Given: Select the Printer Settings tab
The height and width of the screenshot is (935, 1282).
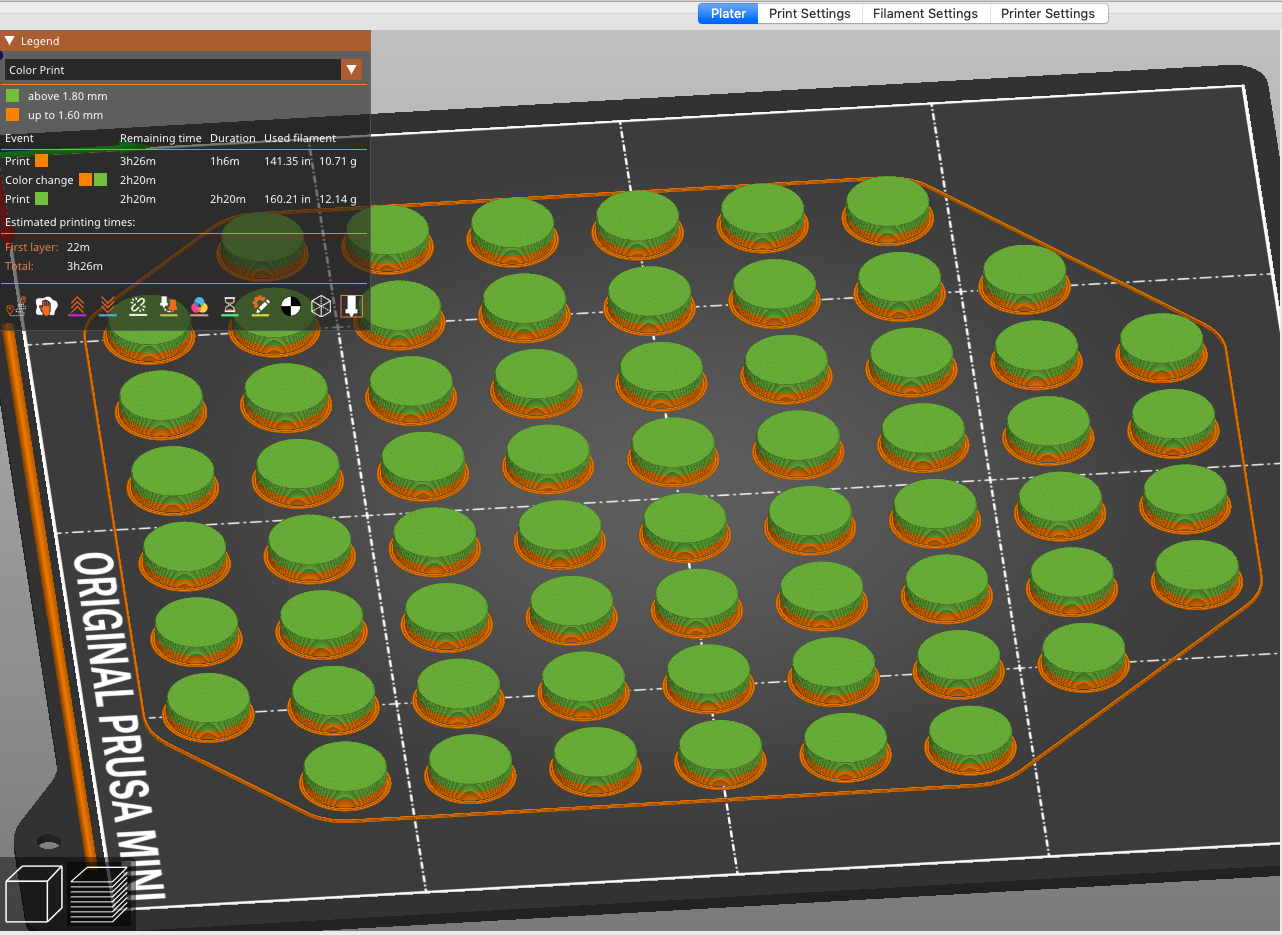Looking at the screenshot, I should [x=1049, y=13].
